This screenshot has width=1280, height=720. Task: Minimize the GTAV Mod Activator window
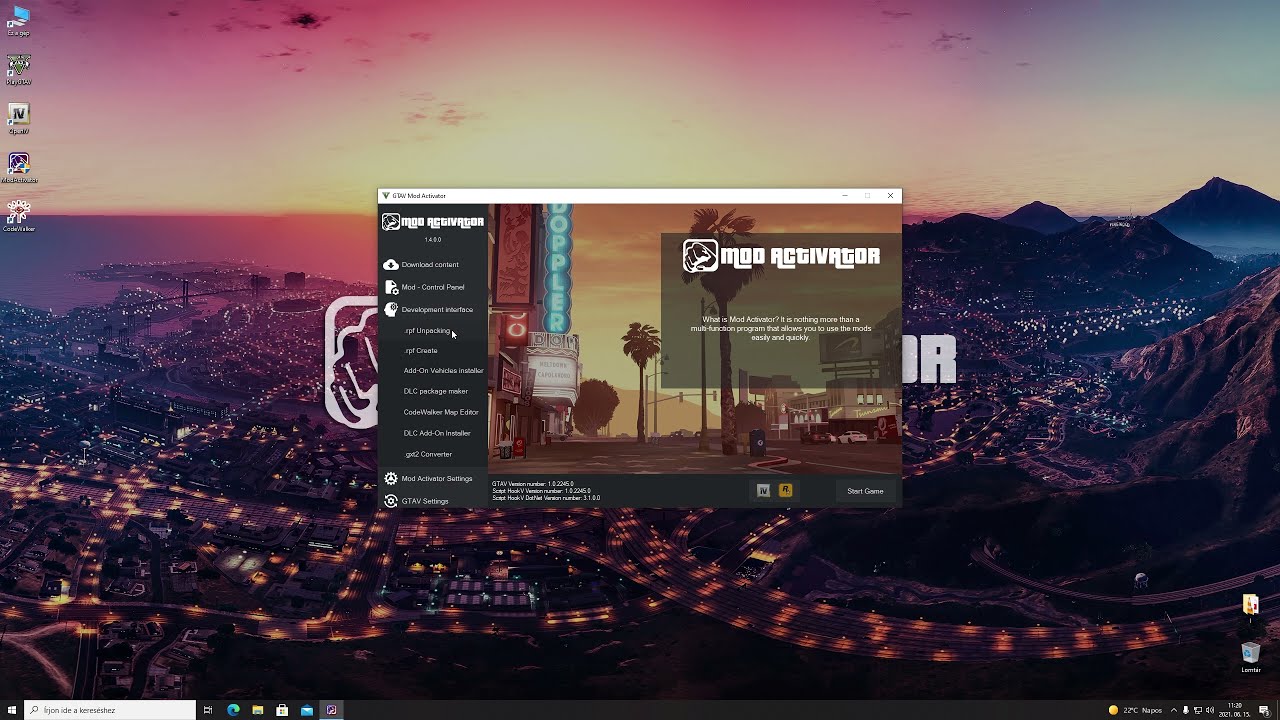tap(845, 196)
